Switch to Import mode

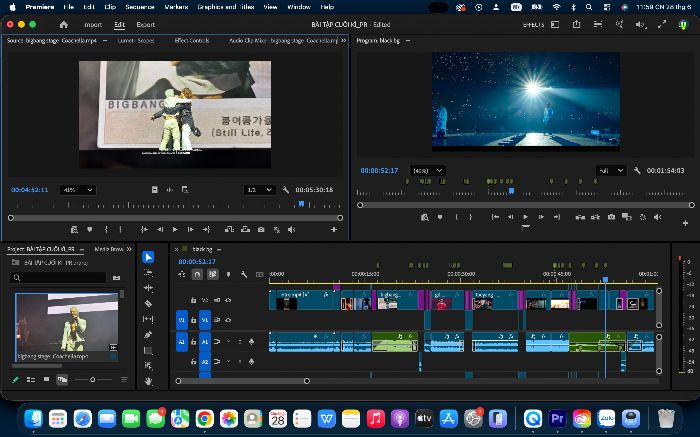[93, 25]
